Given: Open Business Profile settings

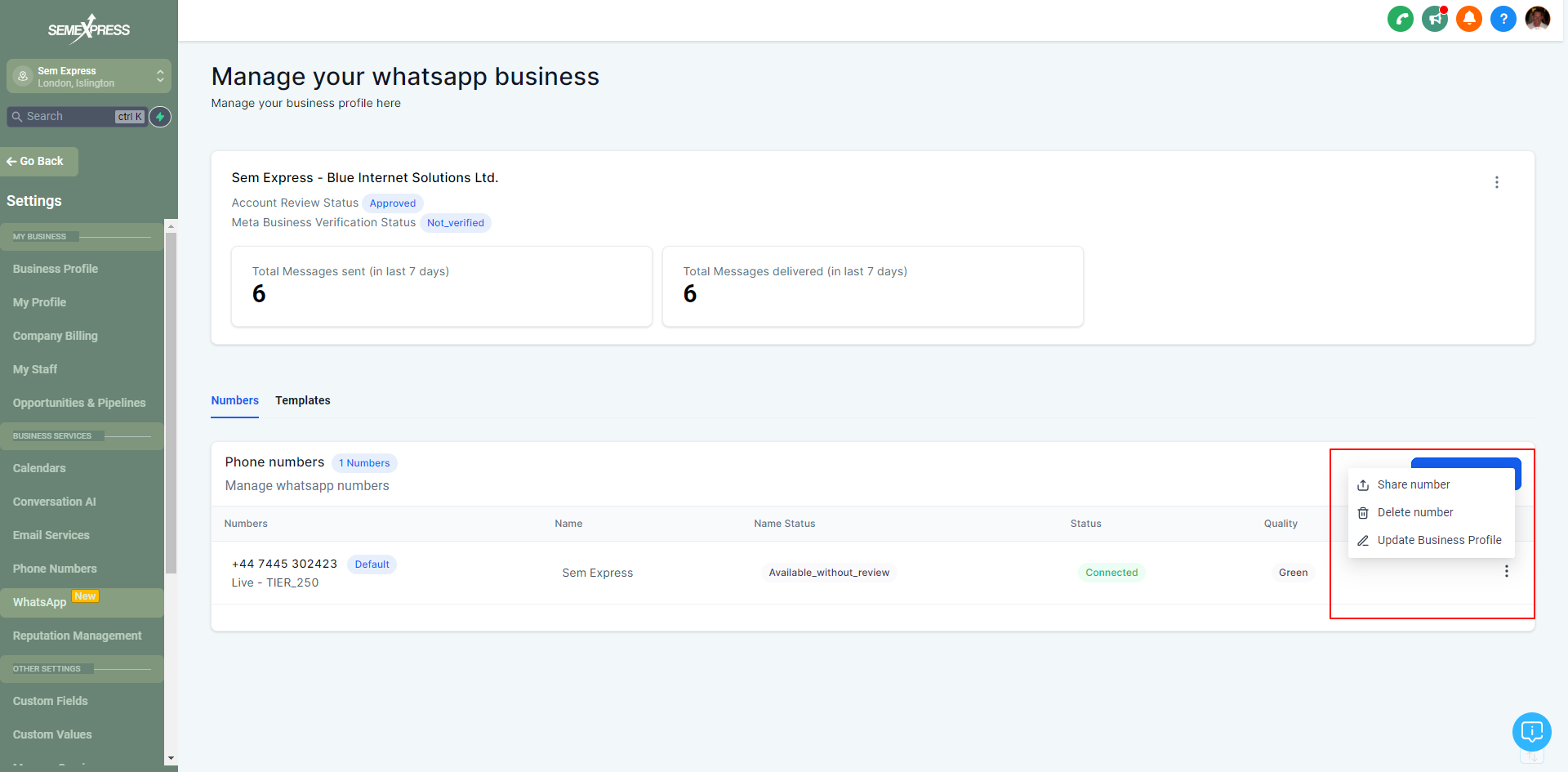Looking at the screenshot, I should click(x=56, y=269).
